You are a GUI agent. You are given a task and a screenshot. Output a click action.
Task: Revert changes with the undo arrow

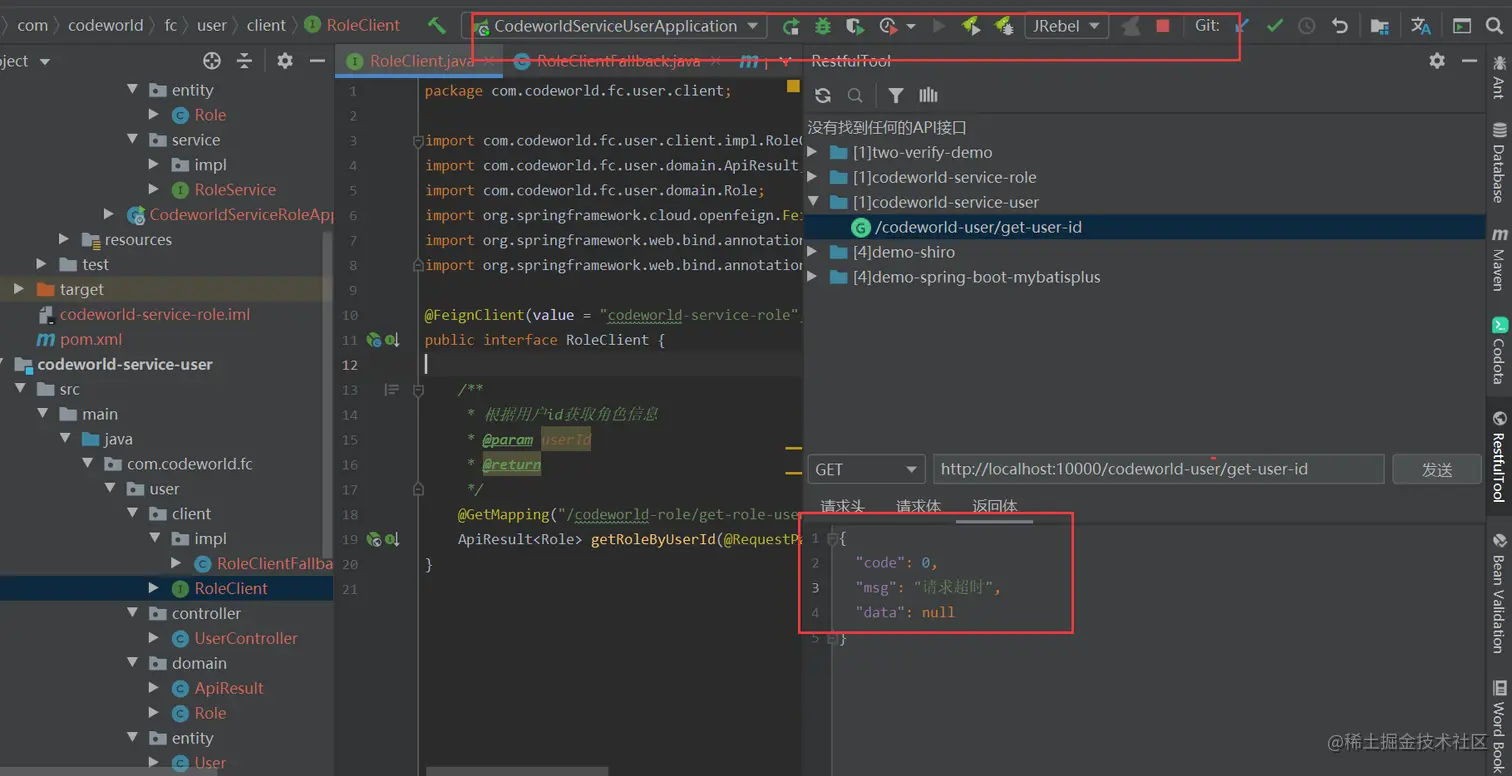pos(1340,26)
